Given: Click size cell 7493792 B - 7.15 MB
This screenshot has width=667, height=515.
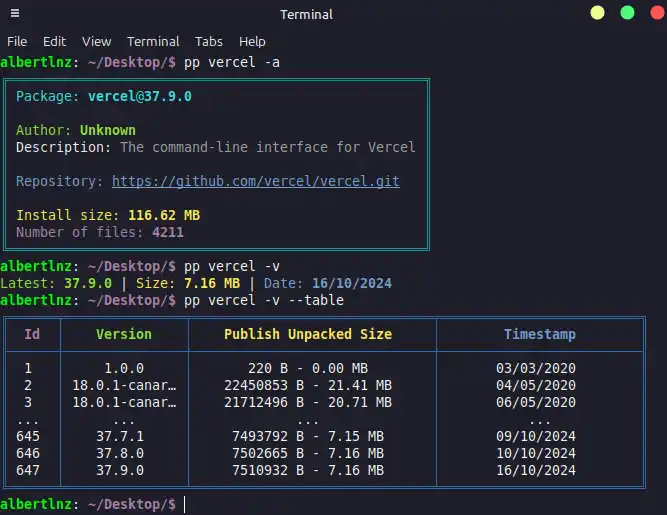Looking at the screenshot, I should [308, 436].
